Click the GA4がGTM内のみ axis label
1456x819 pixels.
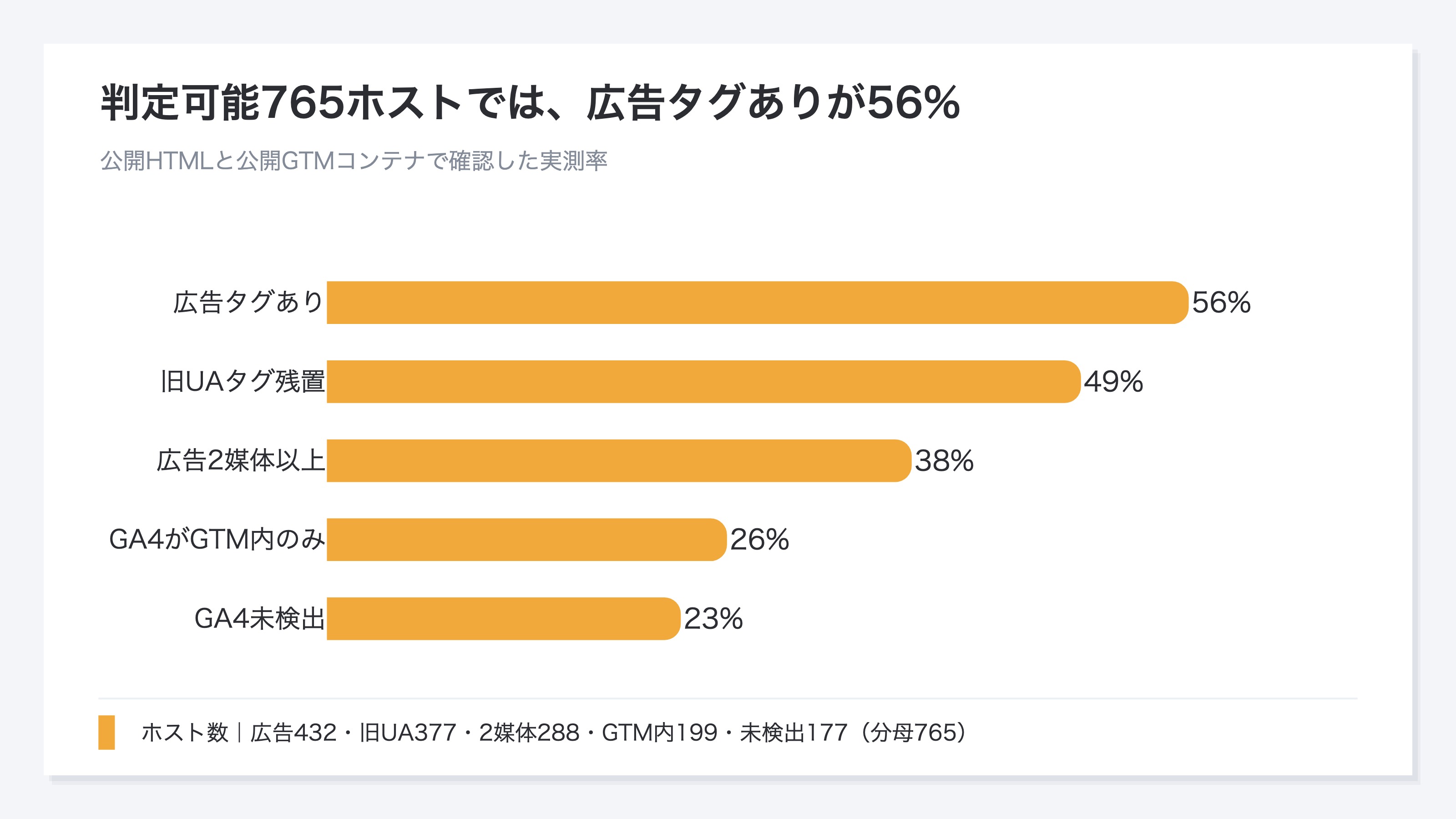point(217,540)
